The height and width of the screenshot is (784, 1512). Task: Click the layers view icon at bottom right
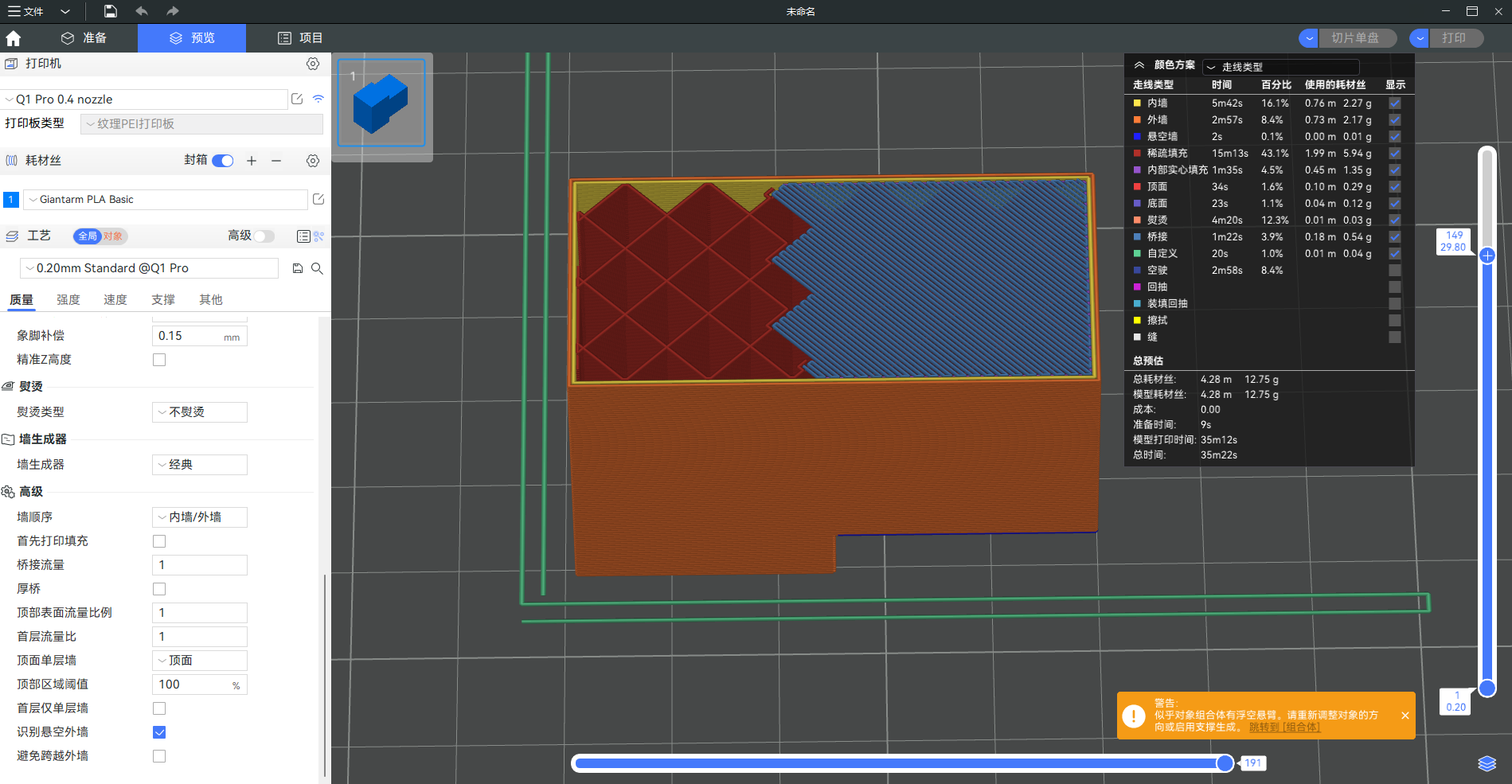click(x=1487, y=763)
